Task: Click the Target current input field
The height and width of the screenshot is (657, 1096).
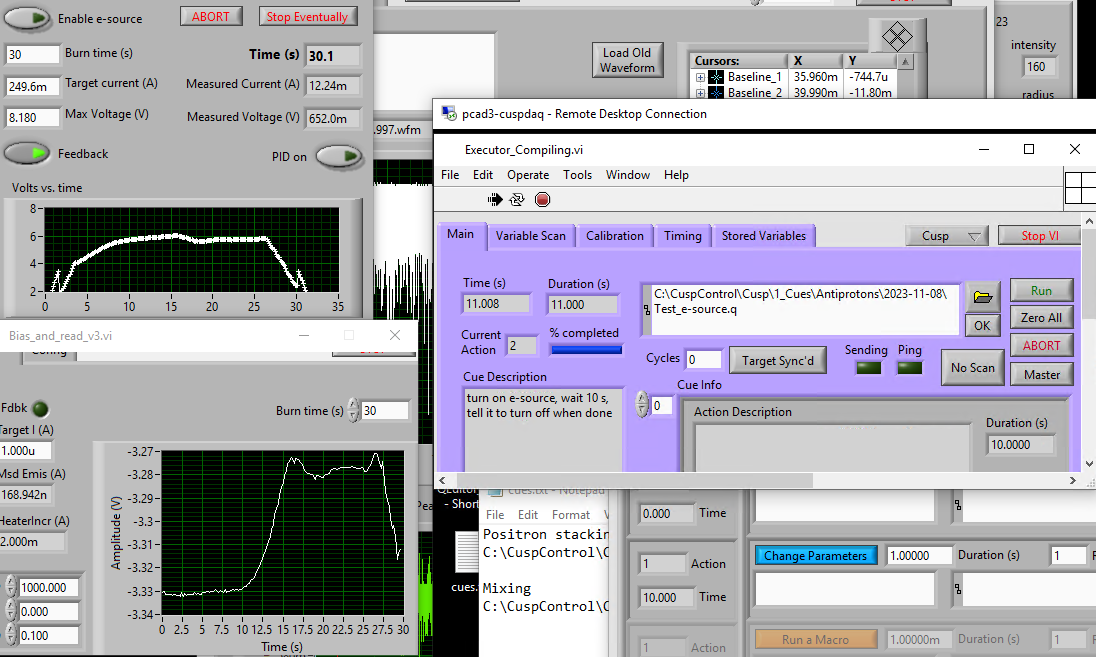Action: tap(33, 86)
